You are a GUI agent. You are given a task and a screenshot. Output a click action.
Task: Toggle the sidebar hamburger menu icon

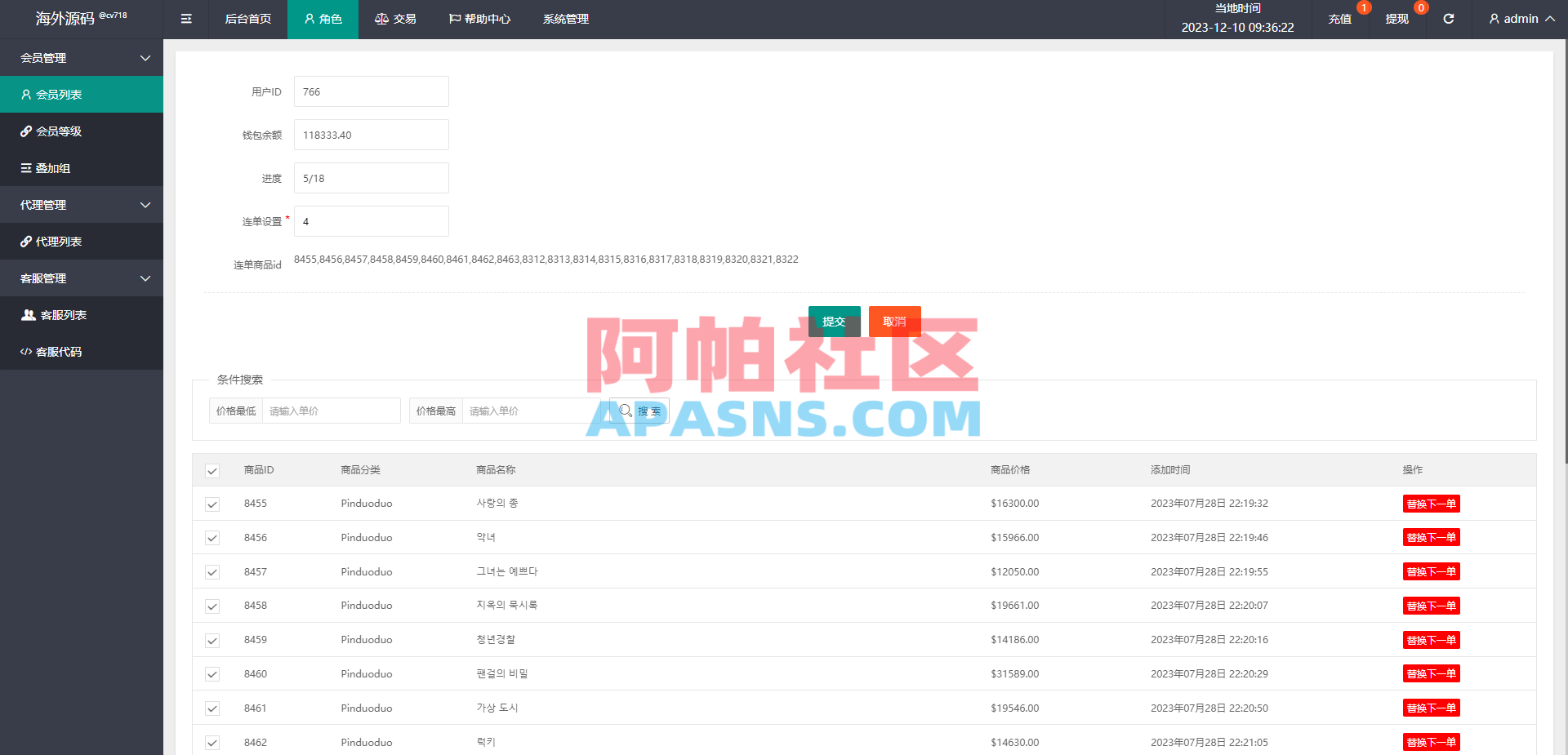coord(185,19)
